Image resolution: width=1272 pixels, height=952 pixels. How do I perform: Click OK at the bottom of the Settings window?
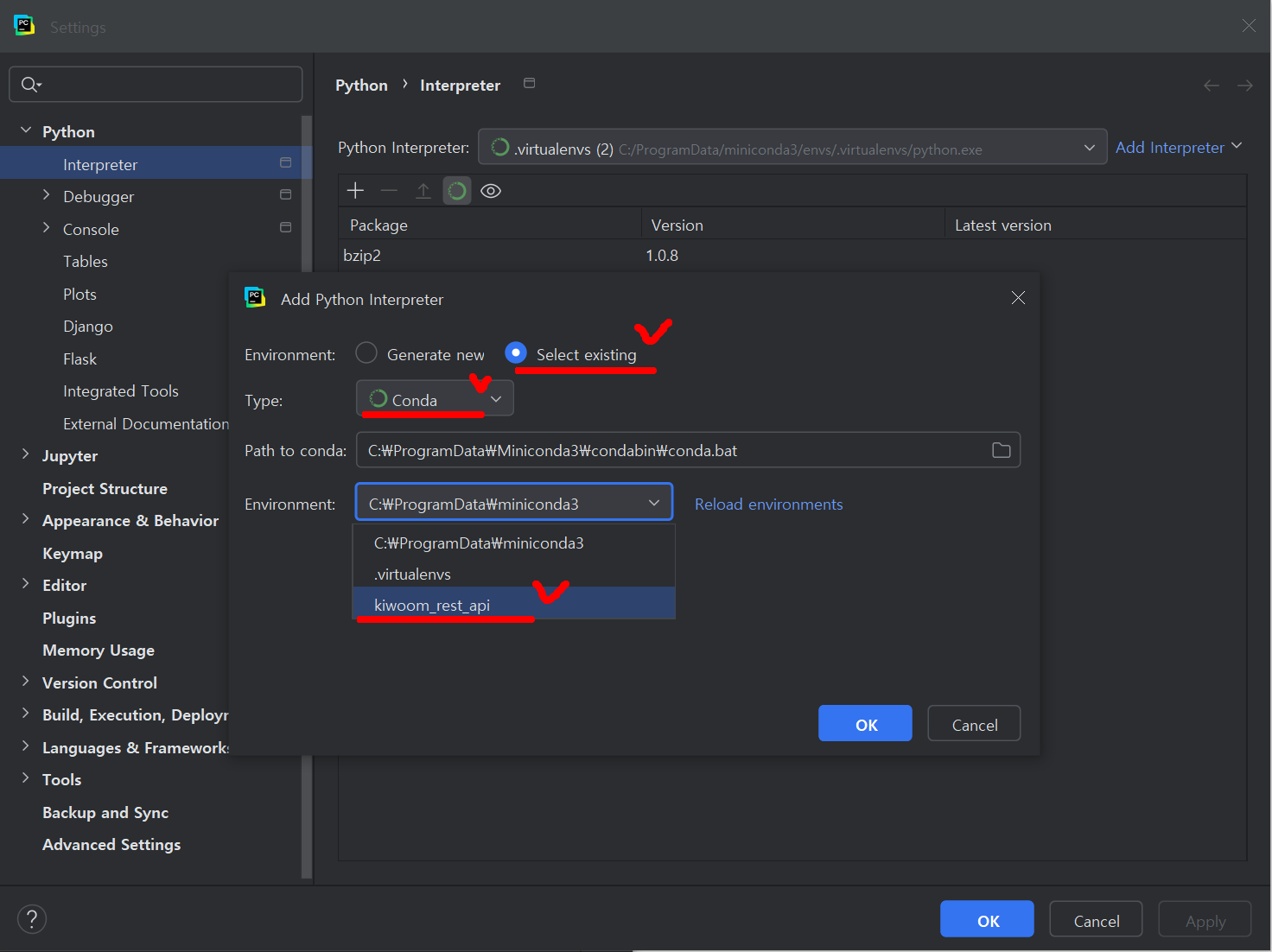[987, 919]
